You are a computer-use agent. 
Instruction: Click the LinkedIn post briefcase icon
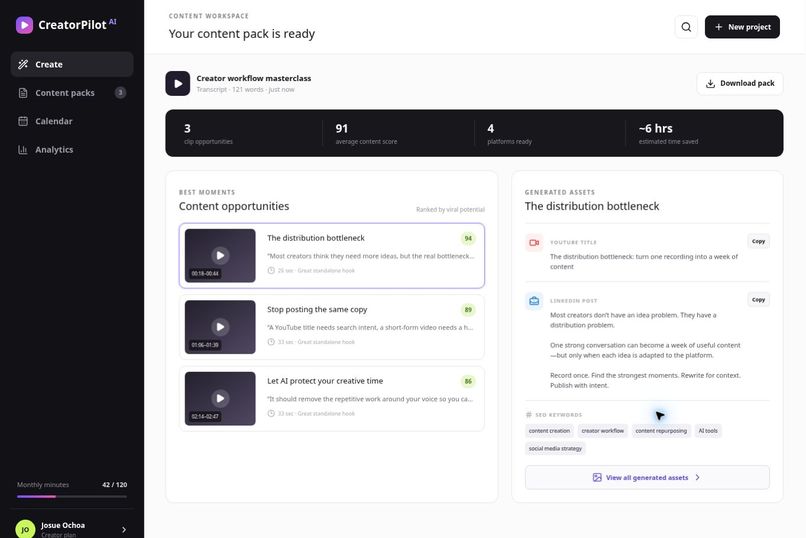[534, 301]
